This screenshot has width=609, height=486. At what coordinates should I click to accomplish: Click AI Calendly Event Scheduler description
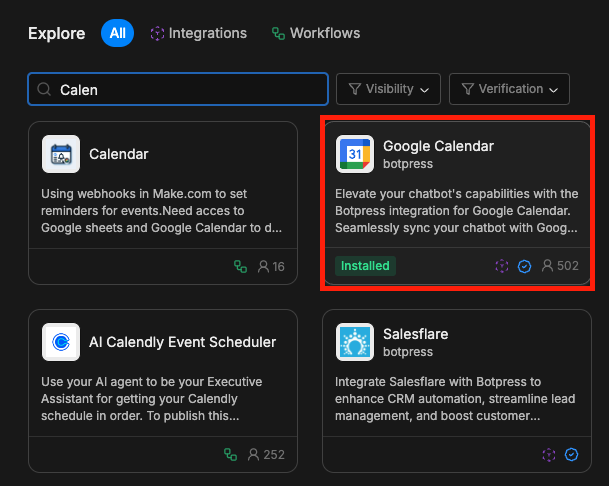click(x=152, y=399)
